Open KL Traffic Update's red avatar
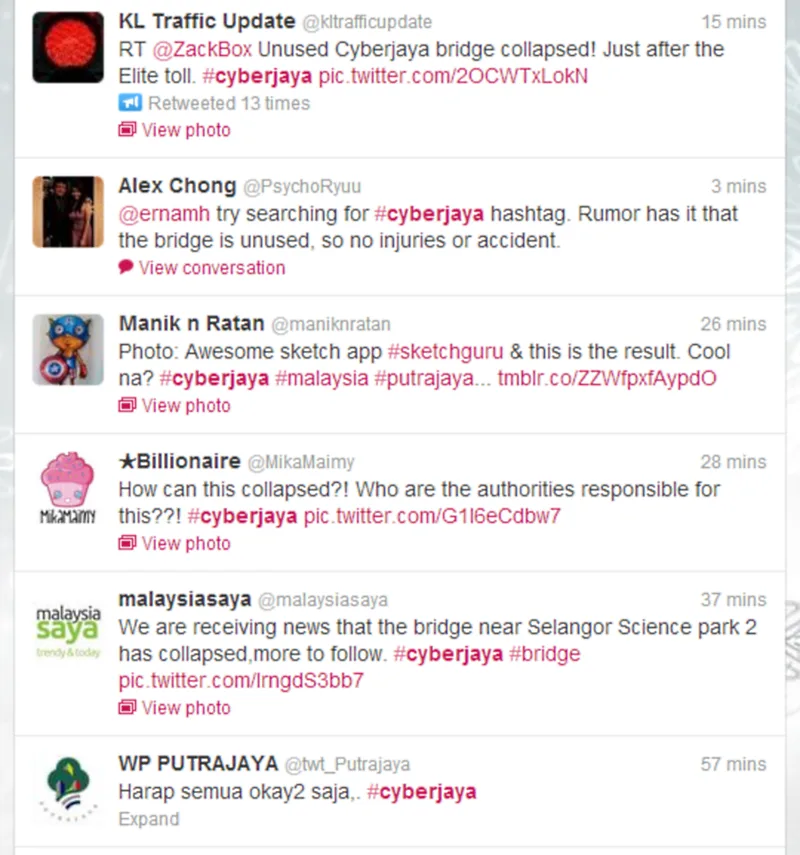The height and width of the screenshot is (855, 800). tap(68, 47)
